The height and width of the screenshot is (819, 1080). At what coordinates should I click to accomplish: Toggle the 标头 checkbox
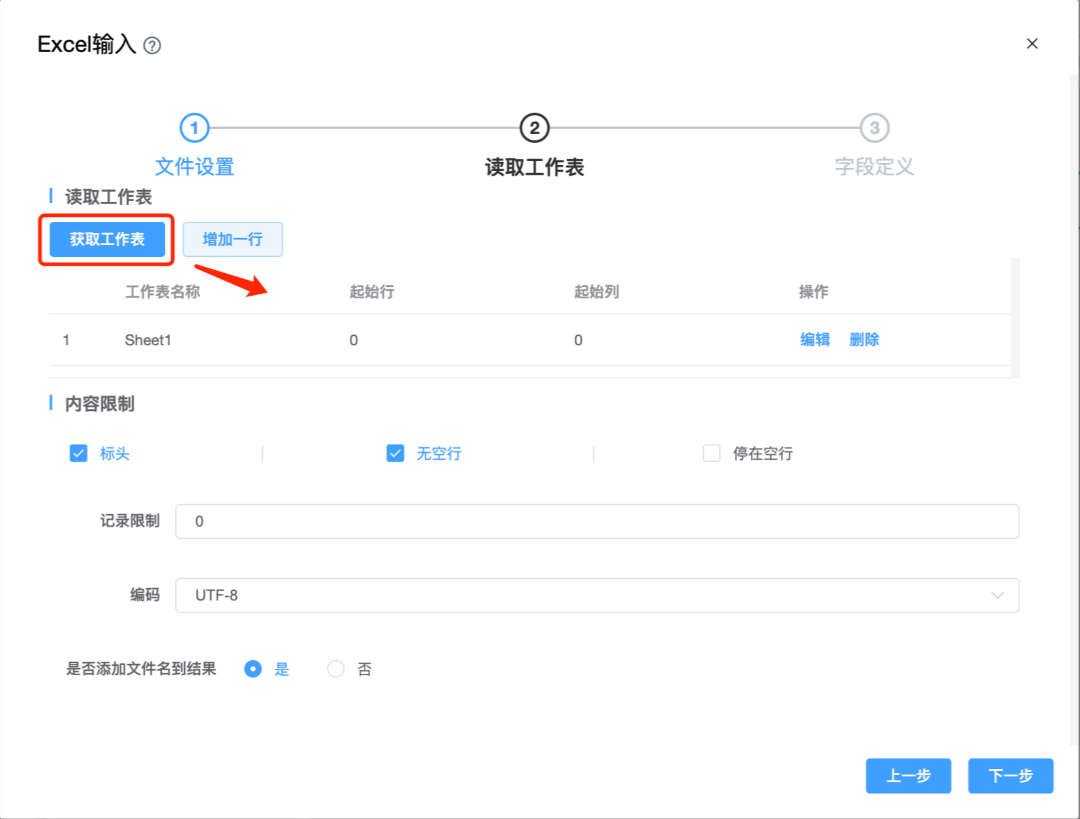pyautogui.click(x=79, y=453)
